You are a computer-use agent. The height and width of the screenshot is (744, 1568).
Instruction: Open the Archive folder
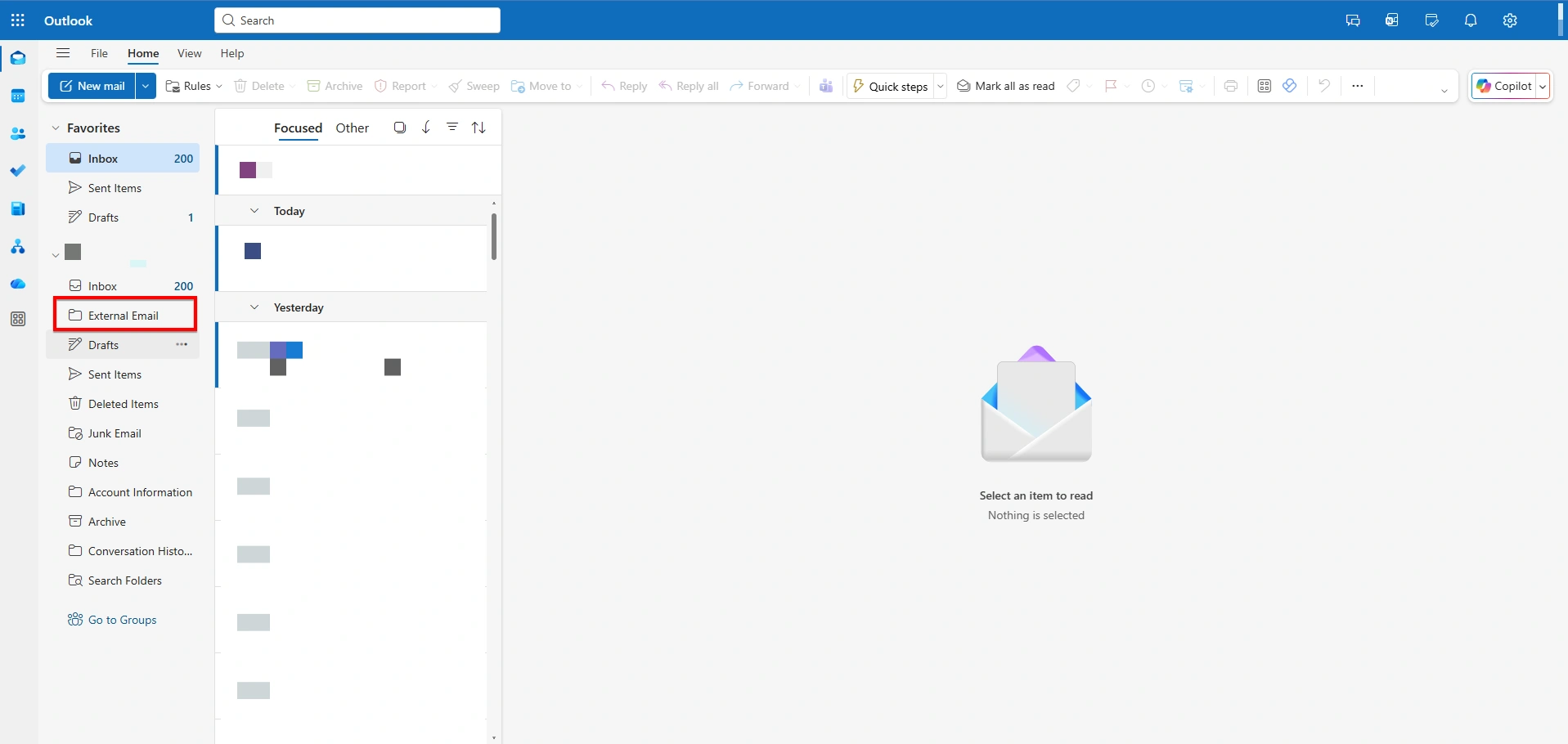pyautogui.click(x=123, y=522)
